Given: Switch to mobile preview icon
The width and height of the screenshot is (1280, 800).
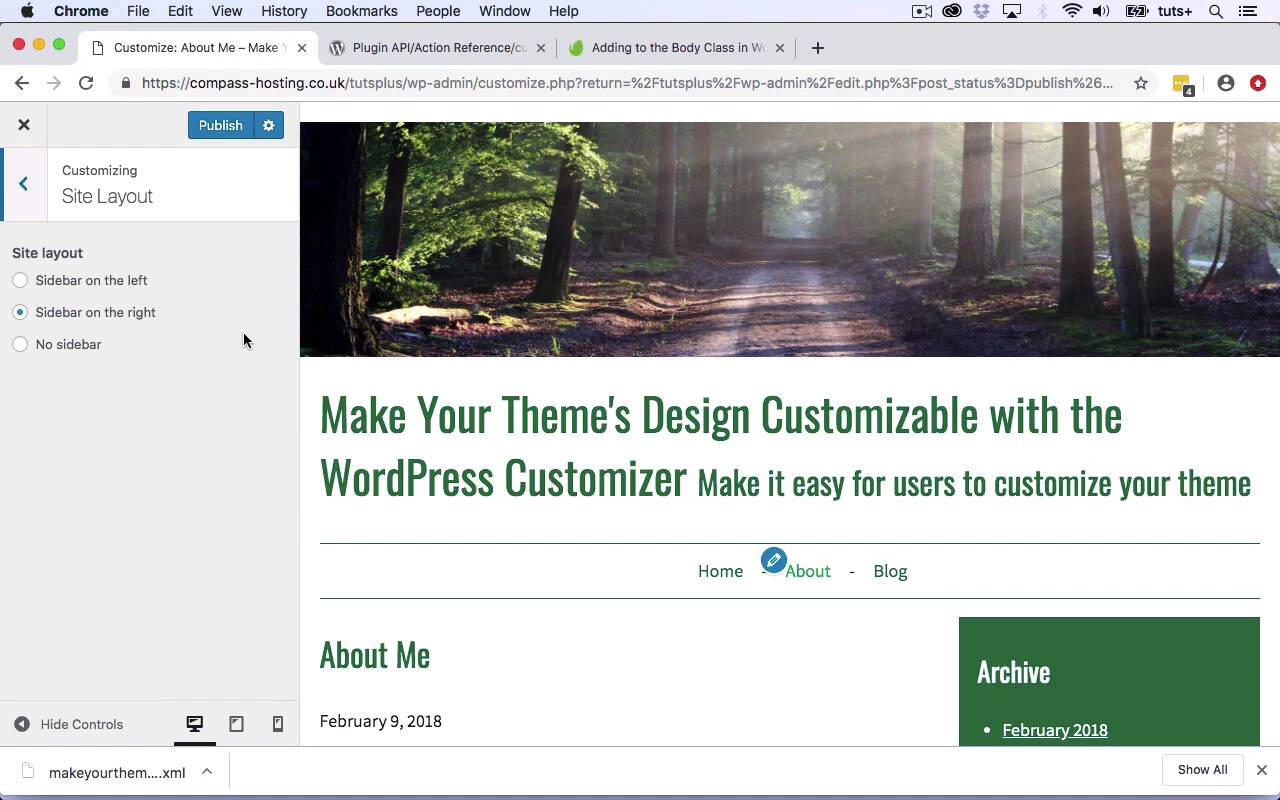Looking at the screenshot, I should 278,724.
